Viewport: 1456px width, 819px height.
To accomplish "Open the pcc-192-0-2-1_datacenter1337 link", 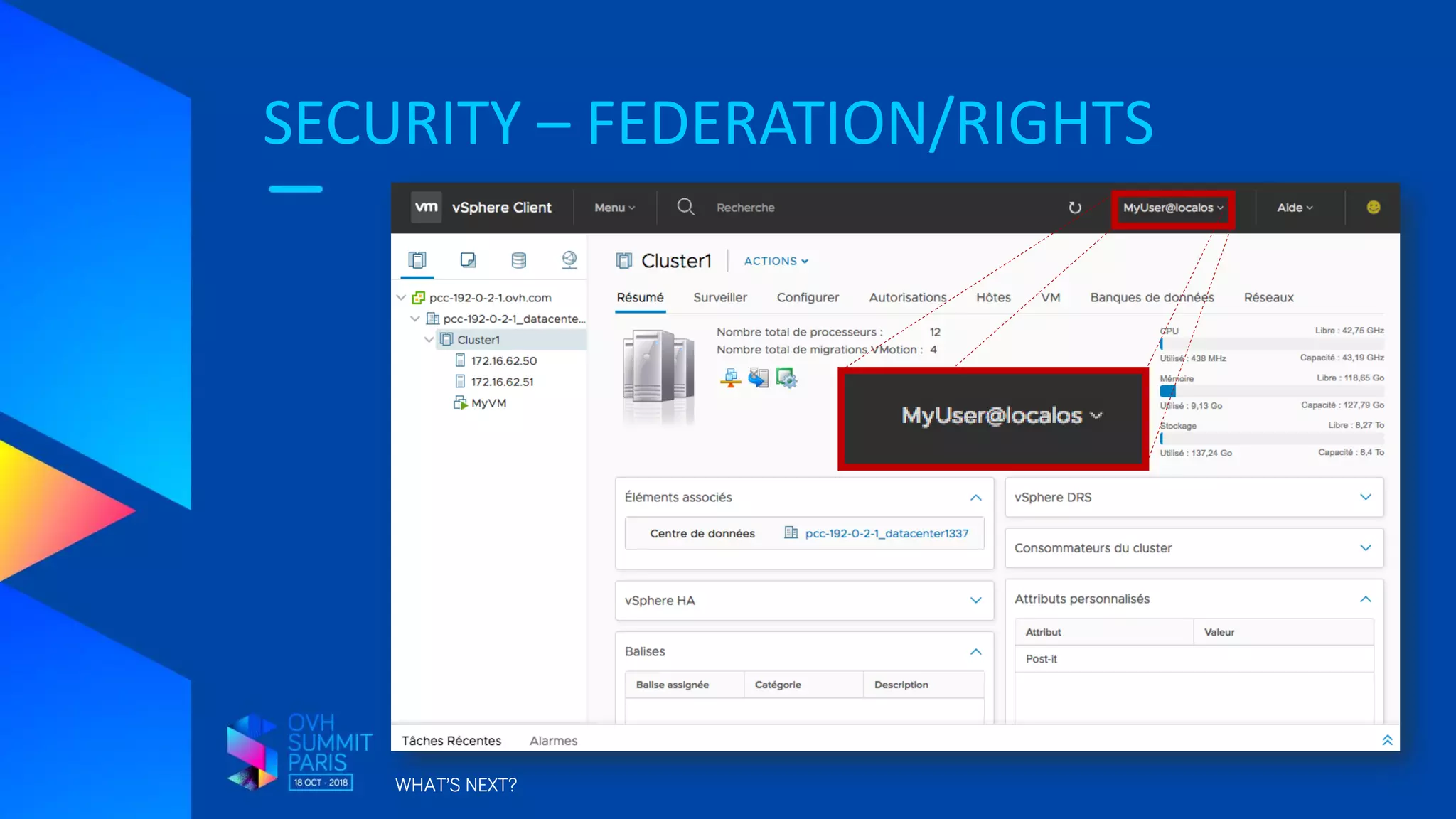I will coord(887,533).
